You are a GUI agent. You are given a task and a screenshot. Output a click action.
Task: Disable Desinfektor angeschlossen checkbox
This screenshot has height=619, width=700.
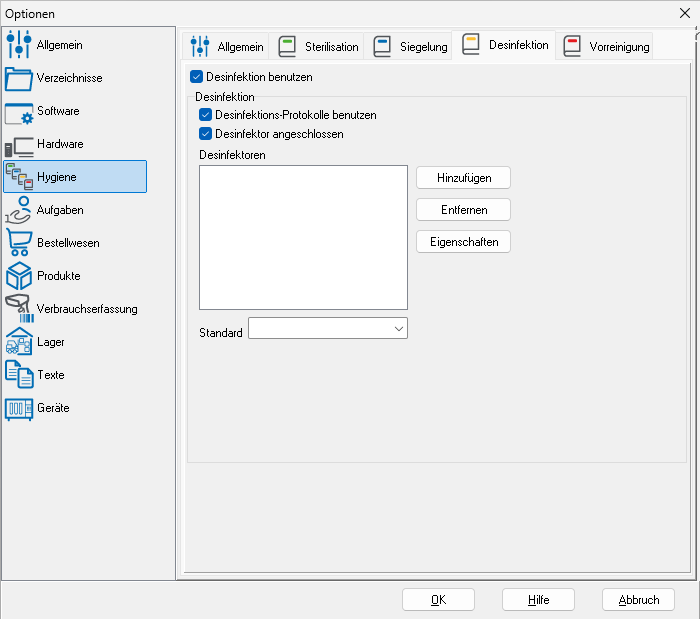tap(206, 134)
